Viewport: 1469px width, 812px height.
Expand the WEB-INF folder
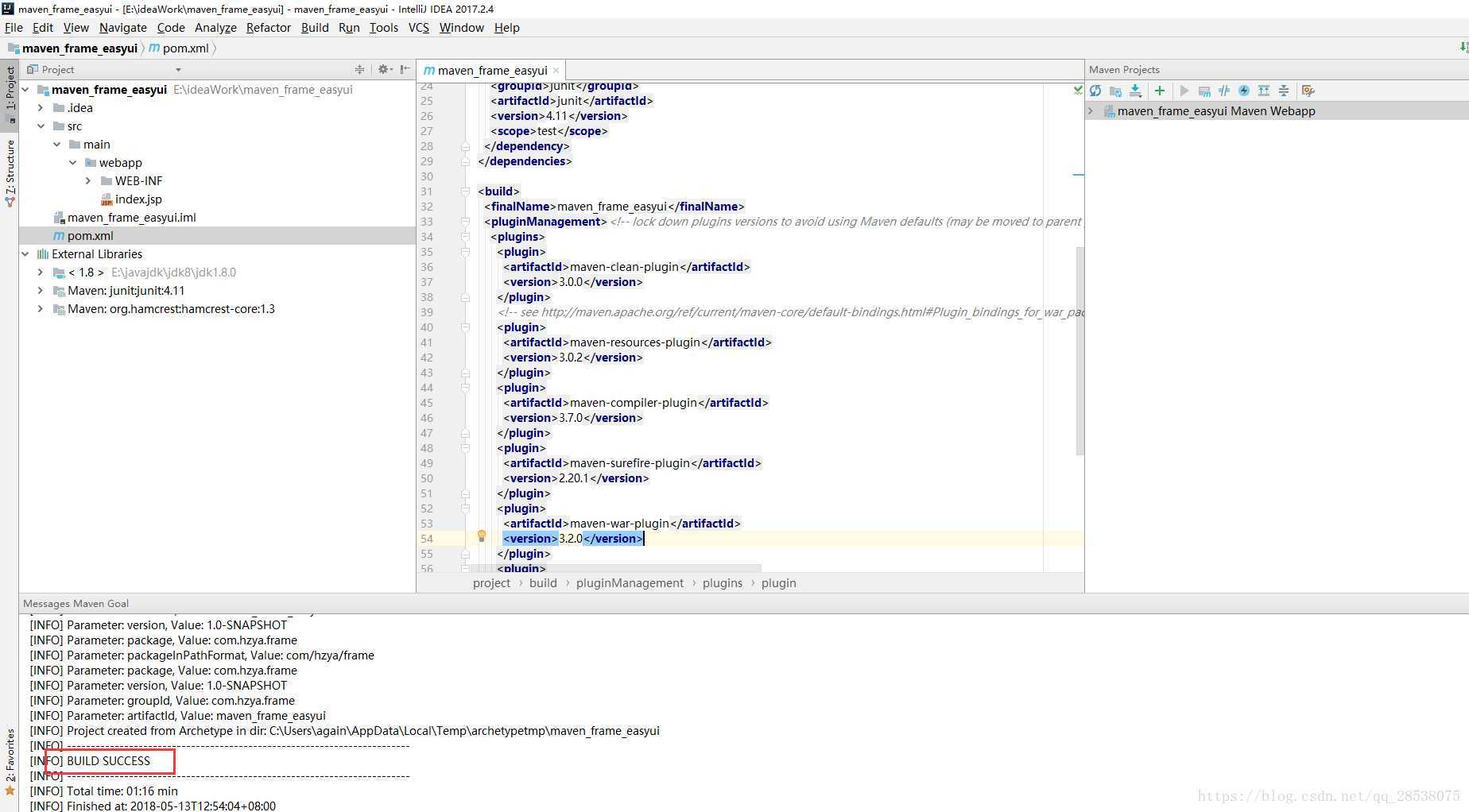[88, 181]
